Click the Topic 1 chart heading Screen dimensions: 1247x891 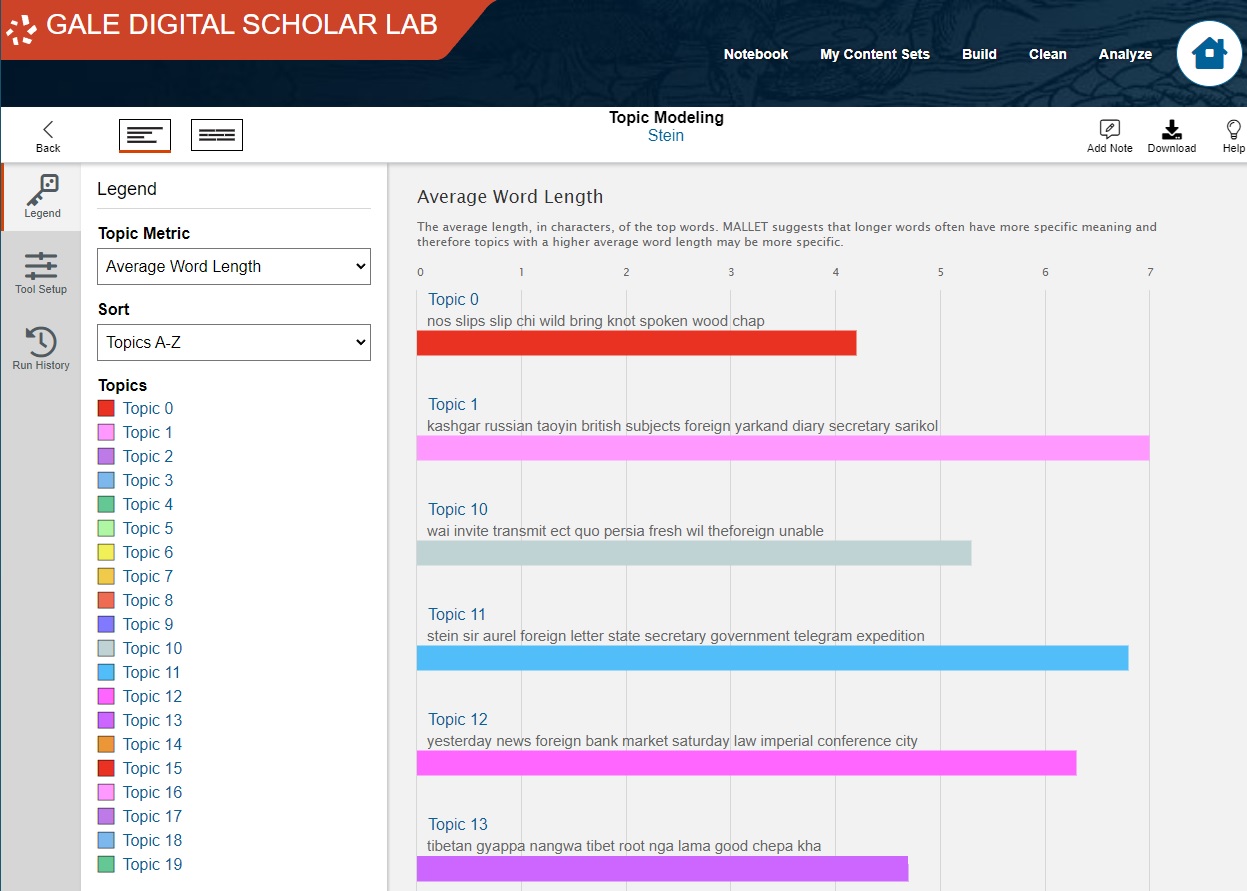pos(453,404)
